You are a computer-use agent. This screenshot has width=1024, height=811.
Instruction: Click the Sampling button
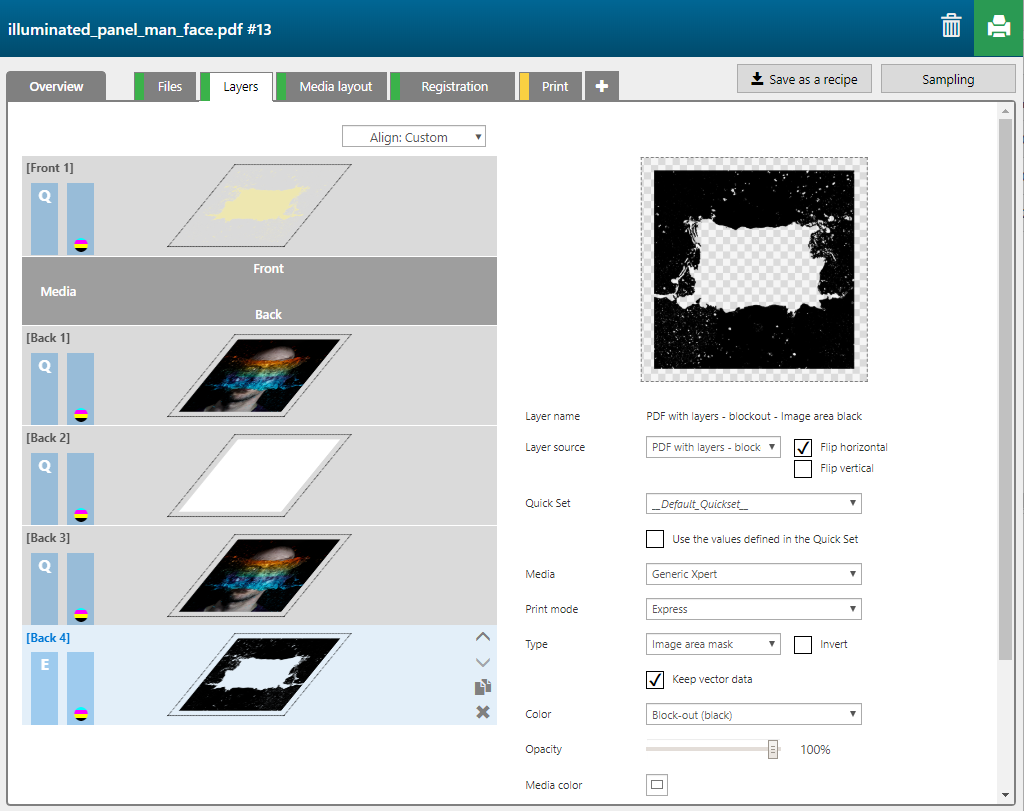click(947, 79)
